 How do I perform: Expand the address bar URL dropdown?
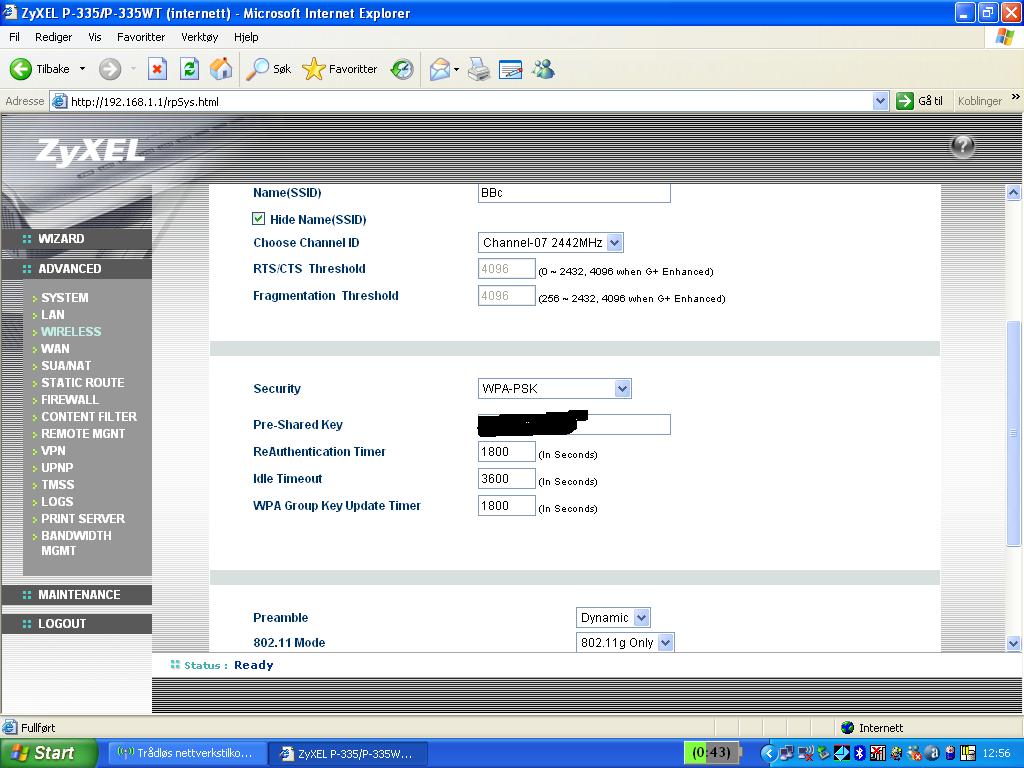tap(880, 101)
